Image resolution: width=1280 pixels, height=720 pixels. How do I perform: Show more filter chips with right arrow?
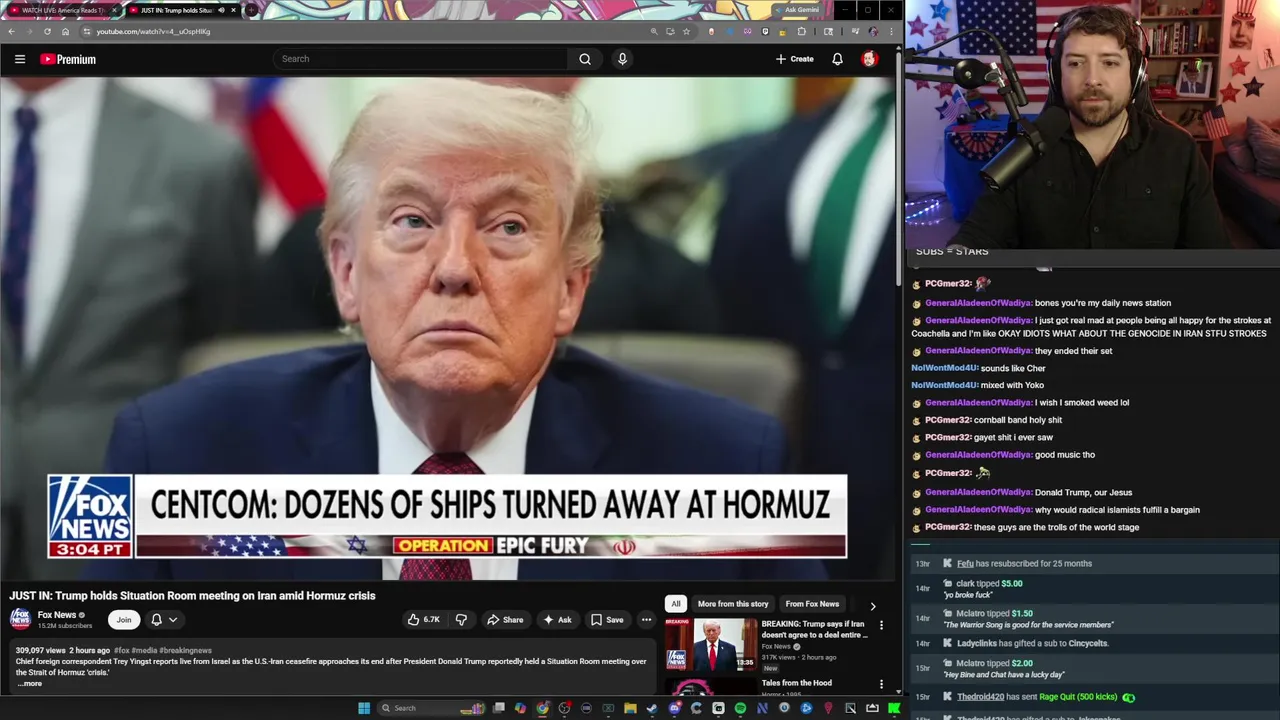coord(872,606)
